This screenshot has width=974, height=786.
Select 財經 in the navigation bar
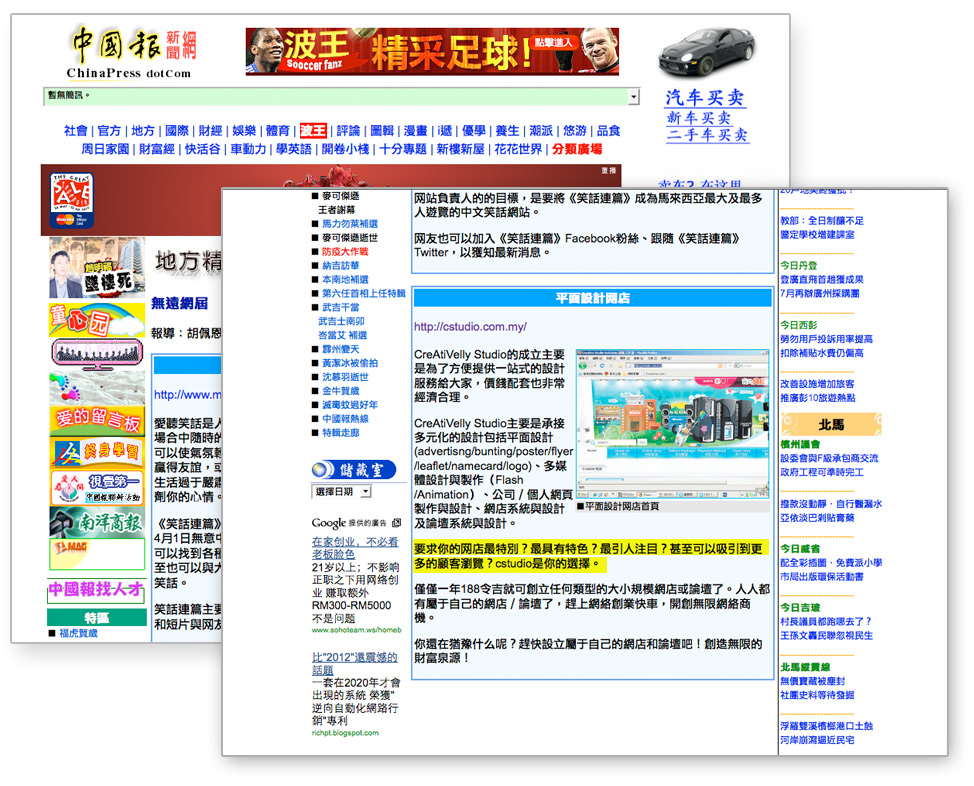(211, 131)
